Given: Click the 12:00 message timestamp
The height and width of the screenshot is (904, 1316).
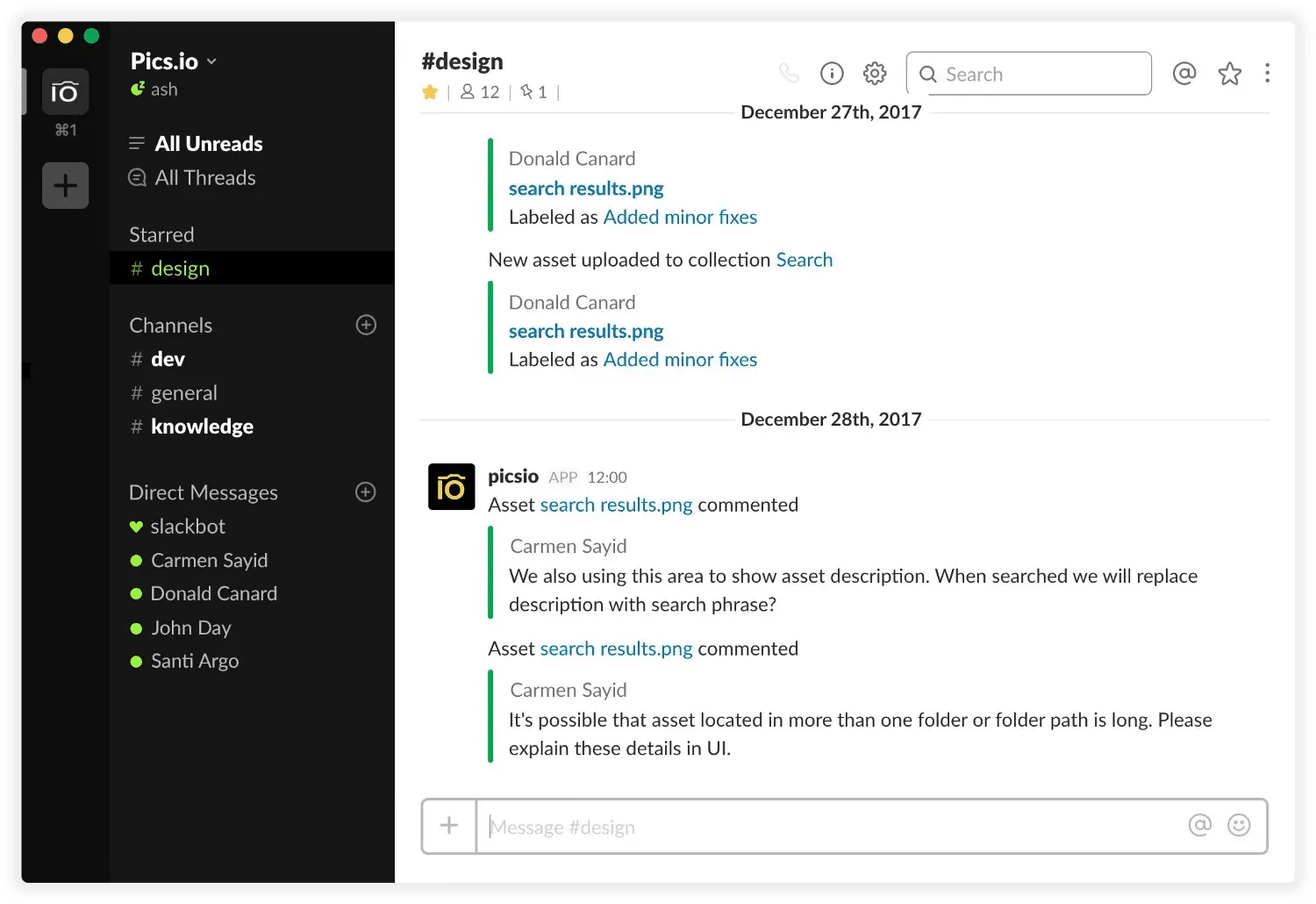Looking at the screenshot, I should point(607,477).
